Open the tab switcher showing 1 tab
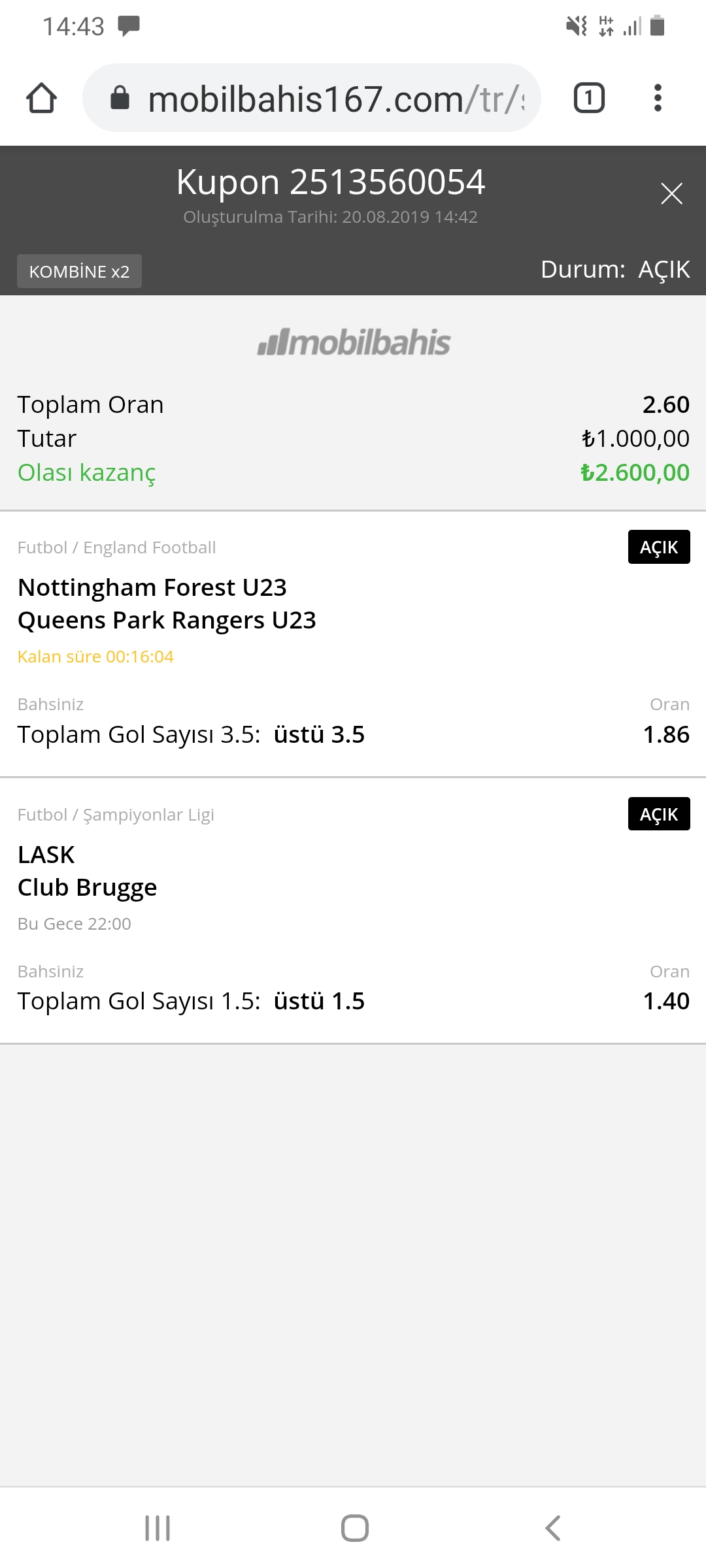The height and width of the screenshot is (1568, 706). point(589,98)
